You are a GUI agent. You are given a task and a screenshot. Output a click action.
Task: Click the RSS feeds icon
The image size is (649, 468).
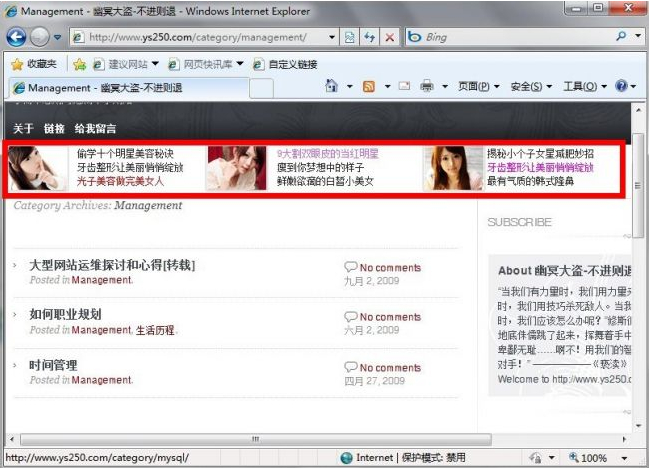point(368,87)
